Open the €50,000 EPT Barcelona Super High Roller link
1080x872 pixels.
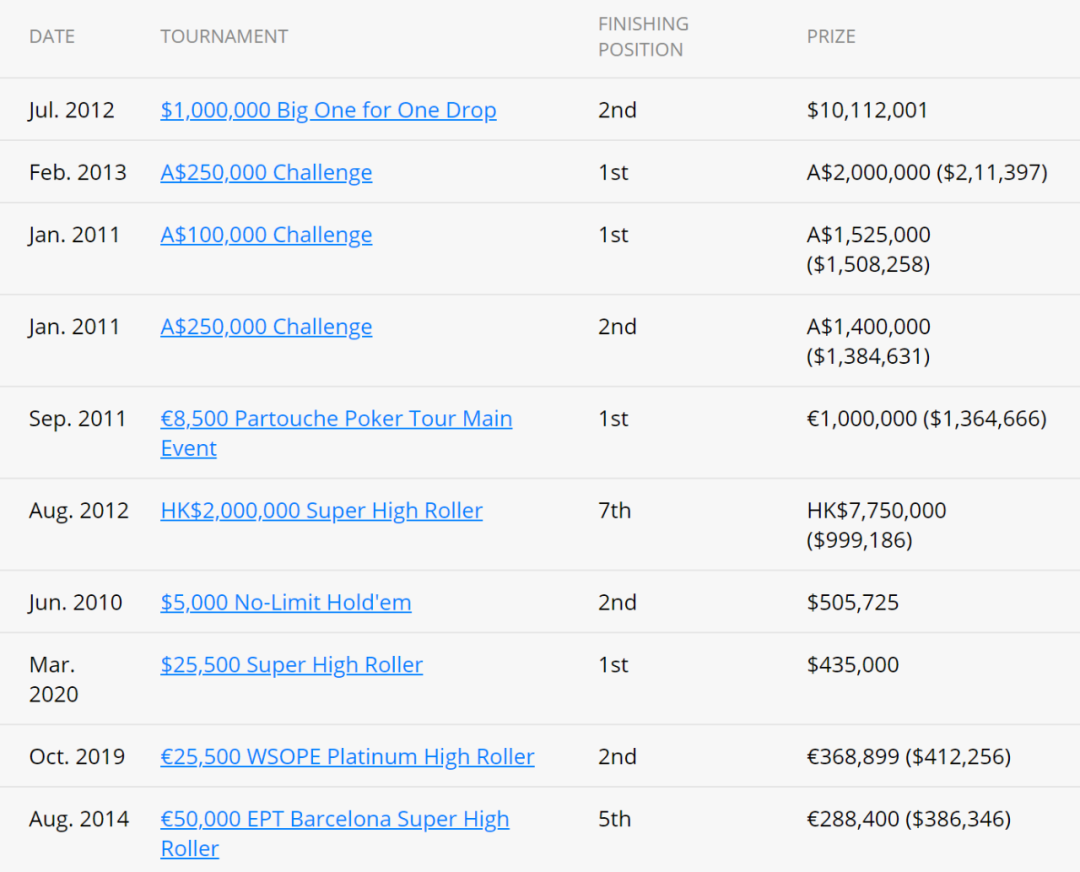click(x=334, y=819)
